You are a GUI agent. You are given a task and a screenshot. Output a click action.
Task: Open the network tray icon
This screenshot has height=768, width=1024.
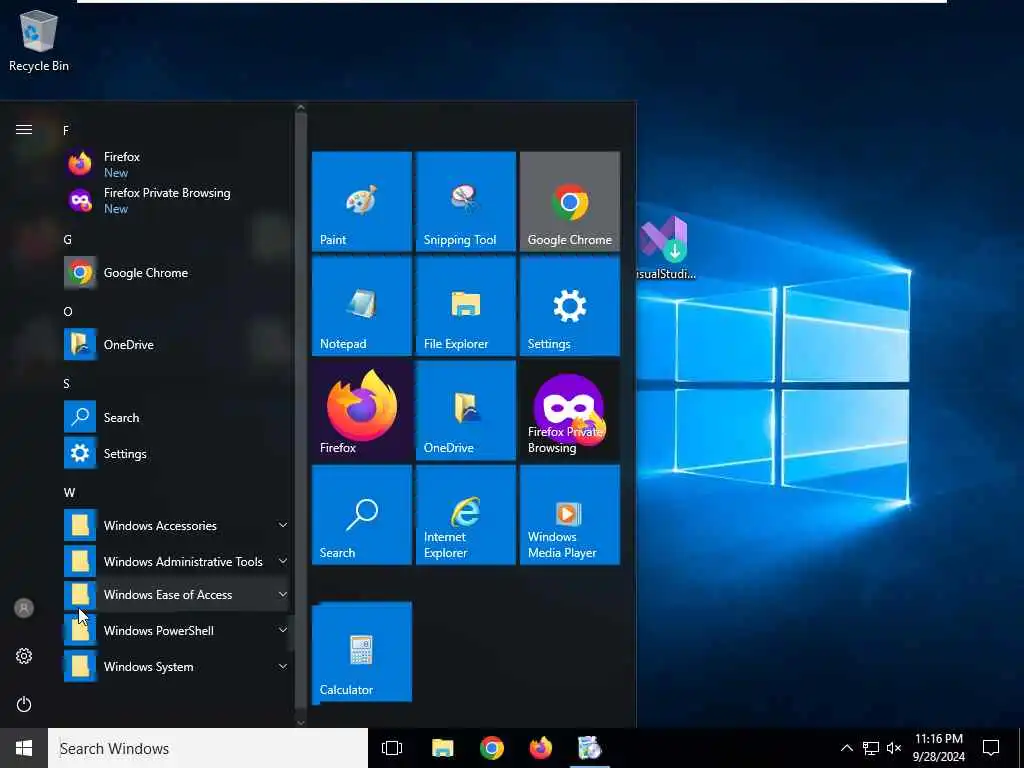[x=871, y=748]
